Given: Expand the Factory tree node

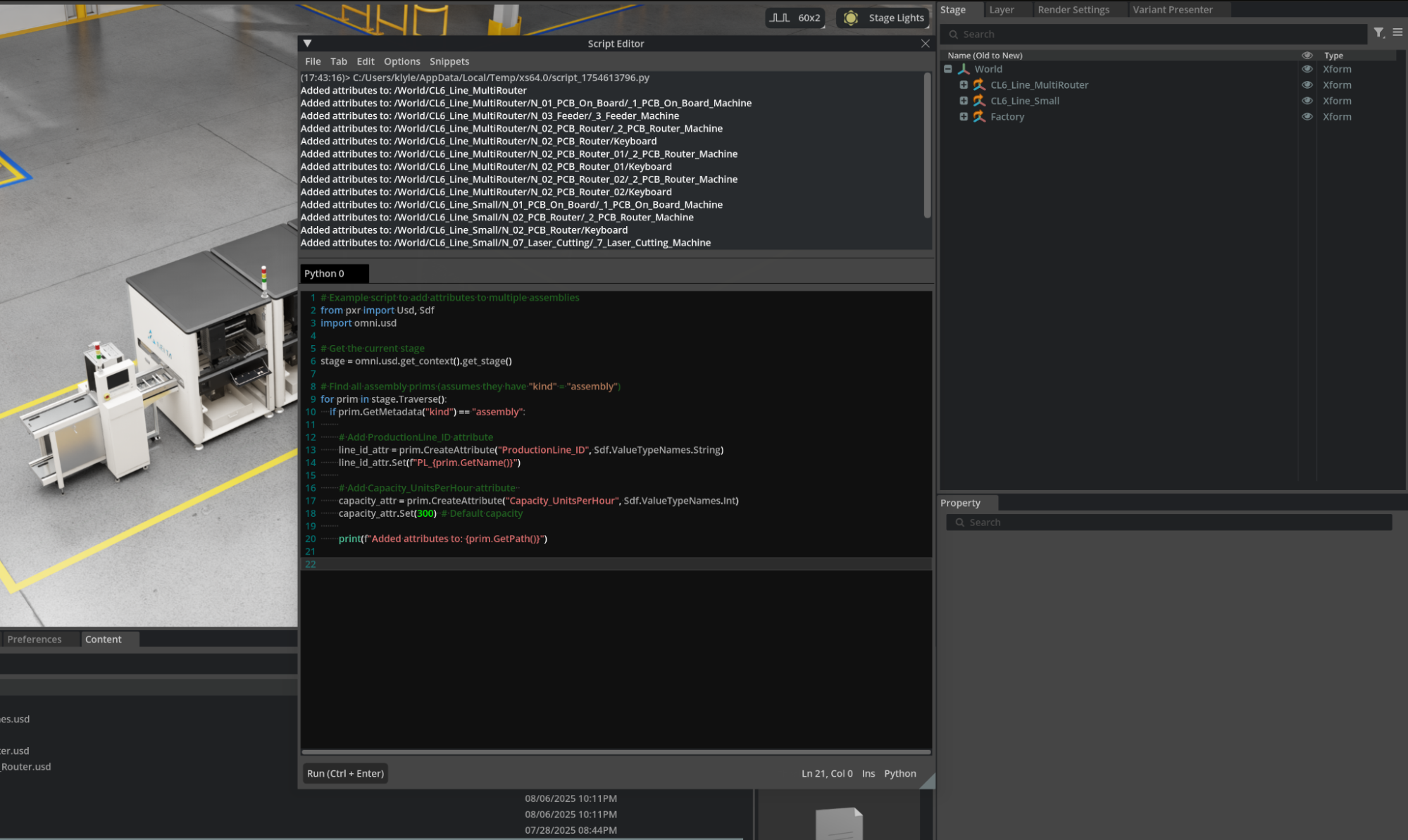Looking at the screenshot, I should pyautogui.click(x=964, y=116).
